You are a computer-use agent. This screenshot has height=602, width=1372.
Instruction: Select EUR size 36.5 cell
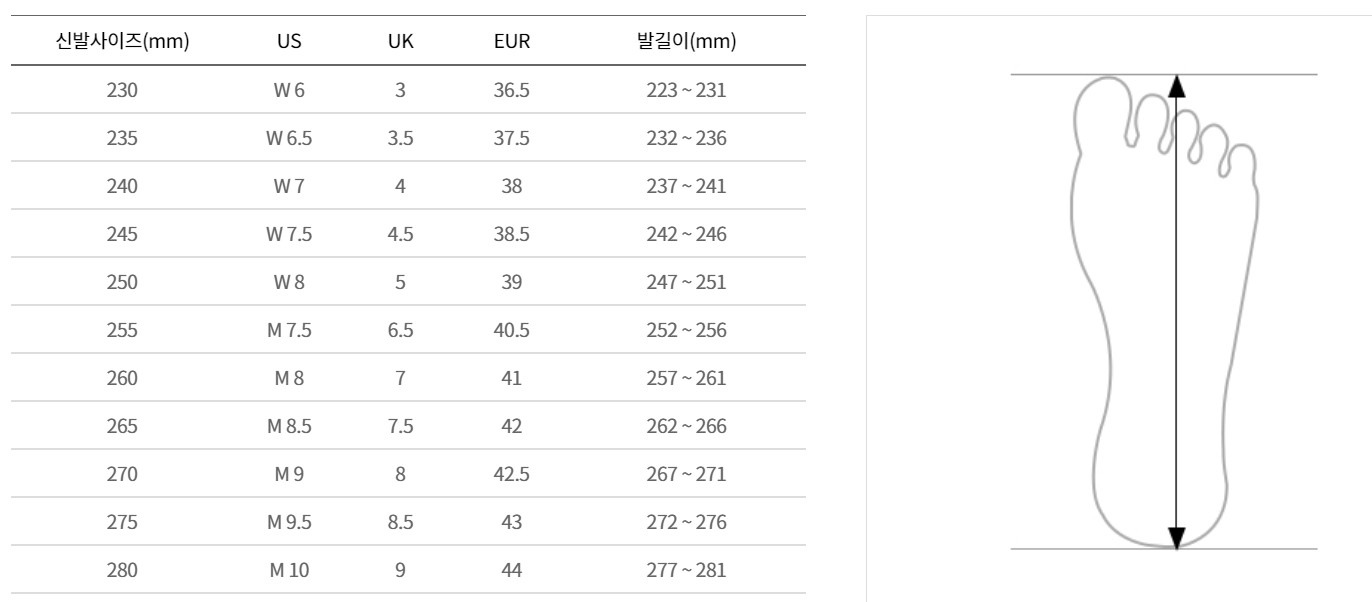point(513,90)
